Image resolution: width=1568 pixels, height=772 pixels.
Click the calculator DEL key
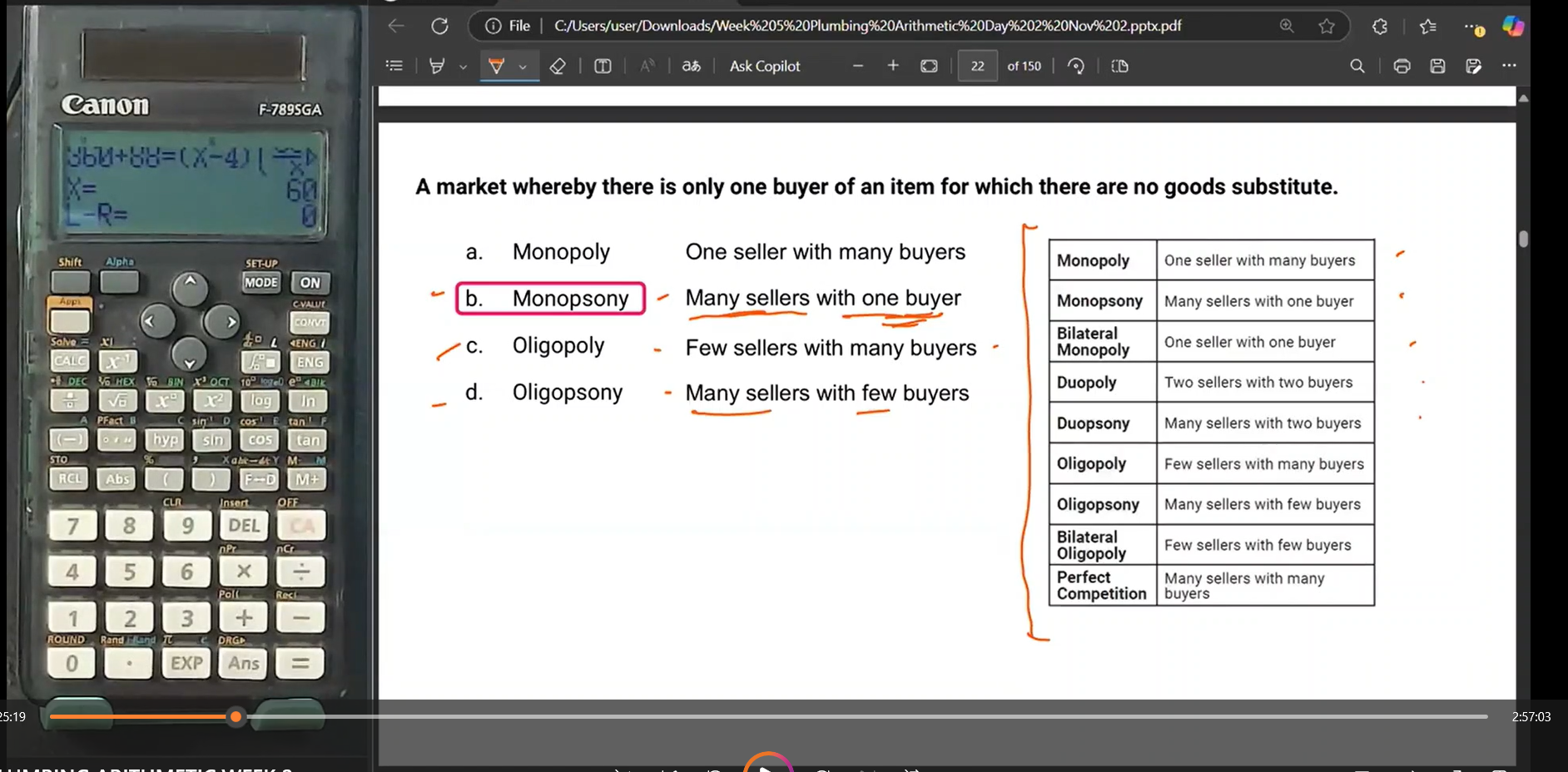[244, 525]
